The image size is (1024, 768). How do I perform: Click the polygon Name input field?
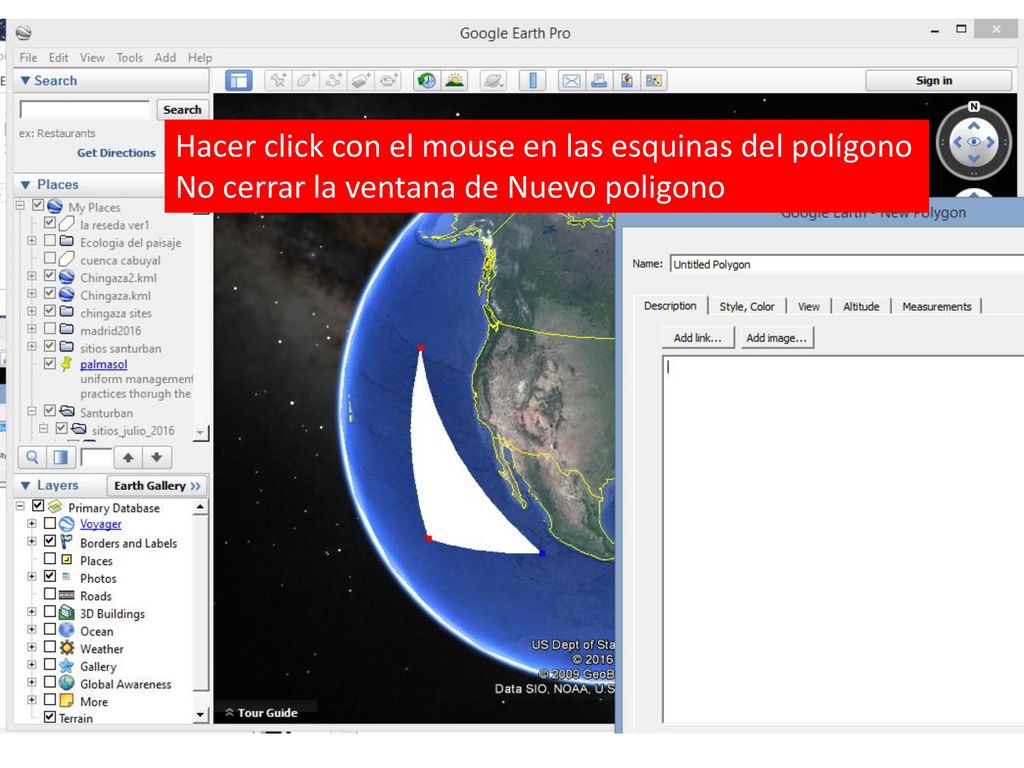coord(846,264)
